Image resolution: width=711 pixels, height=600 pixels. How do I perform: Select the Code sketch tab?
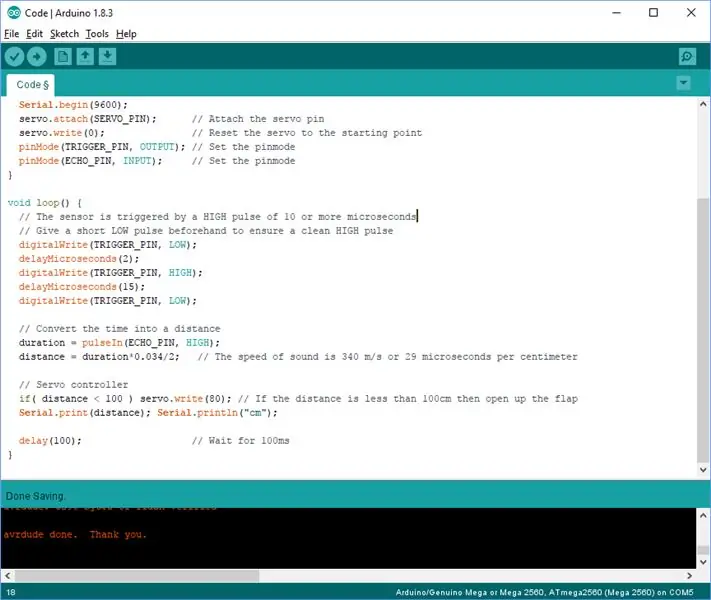31,85
